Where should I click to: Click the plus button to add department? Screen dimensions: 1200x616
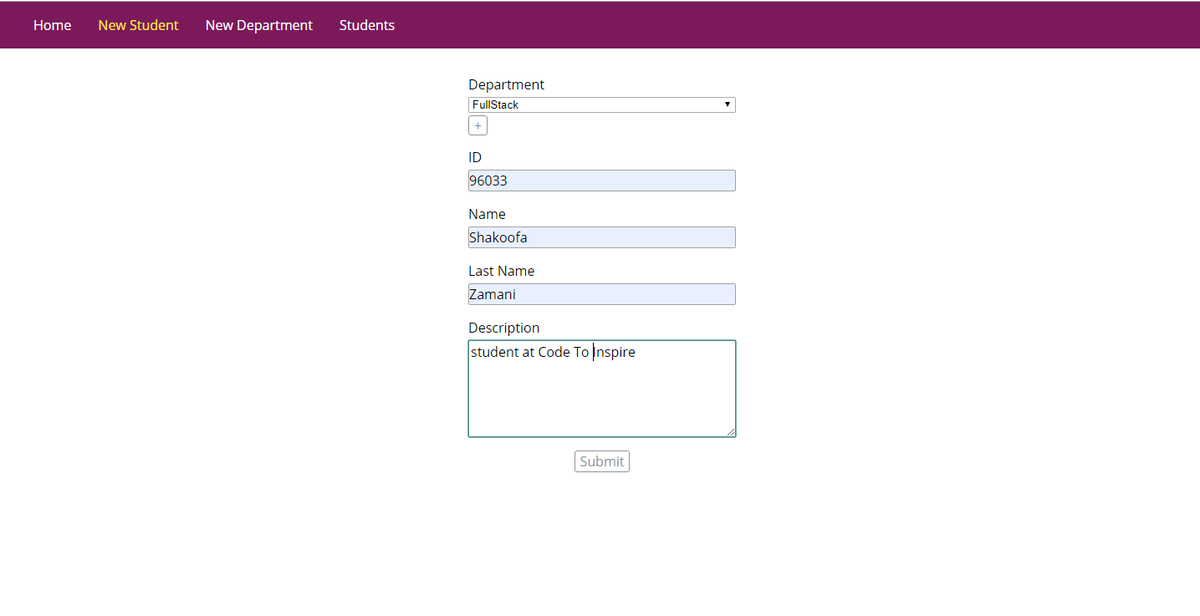(x=478, y=126)
